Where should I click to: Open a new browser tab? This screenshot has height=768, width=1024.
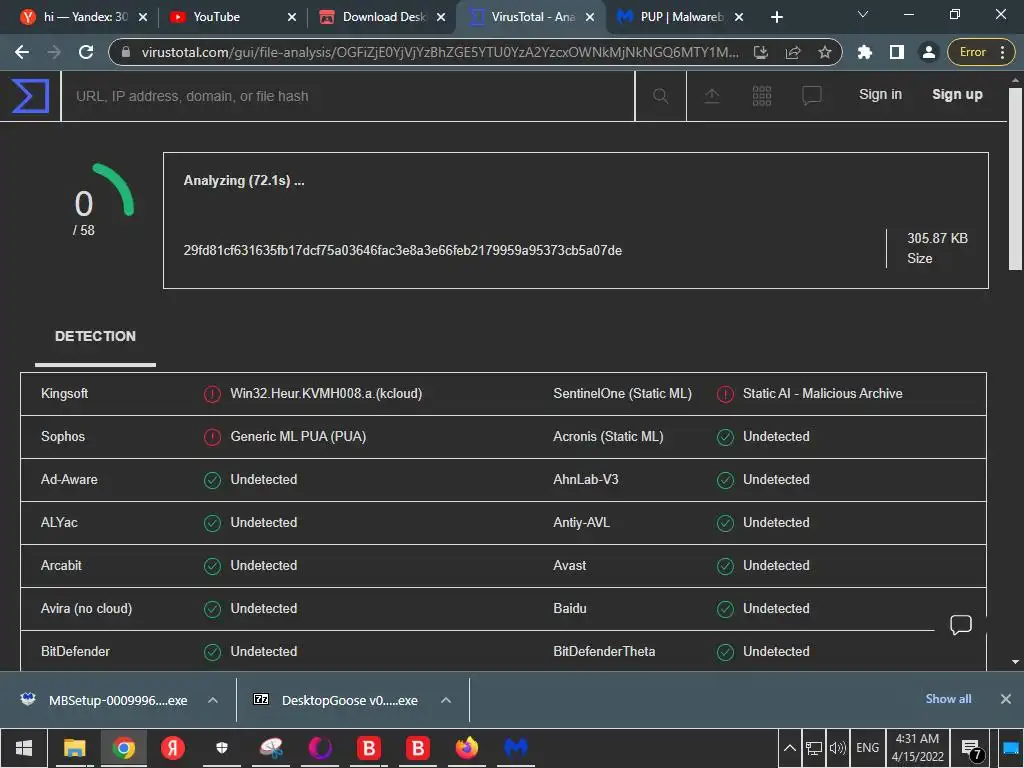click(x=776, y=17)
